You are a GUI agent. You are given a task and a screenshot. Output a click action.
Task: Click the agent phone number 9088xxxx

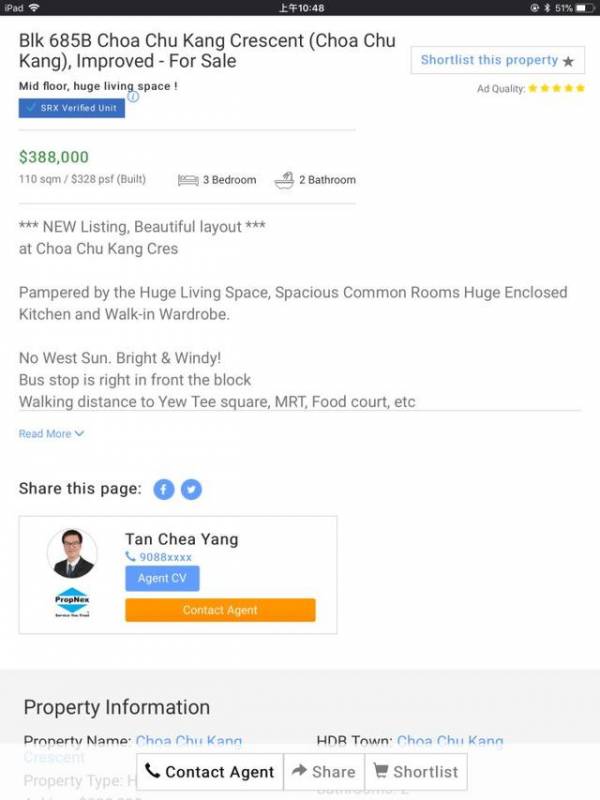coord(159,557)
